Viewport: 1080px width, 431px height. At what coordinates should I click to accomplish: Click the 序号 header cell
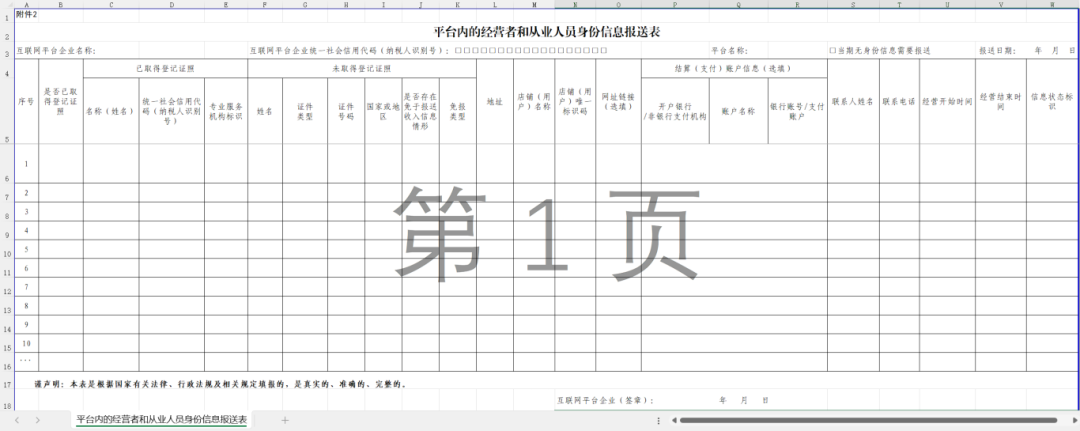(27, 101)
